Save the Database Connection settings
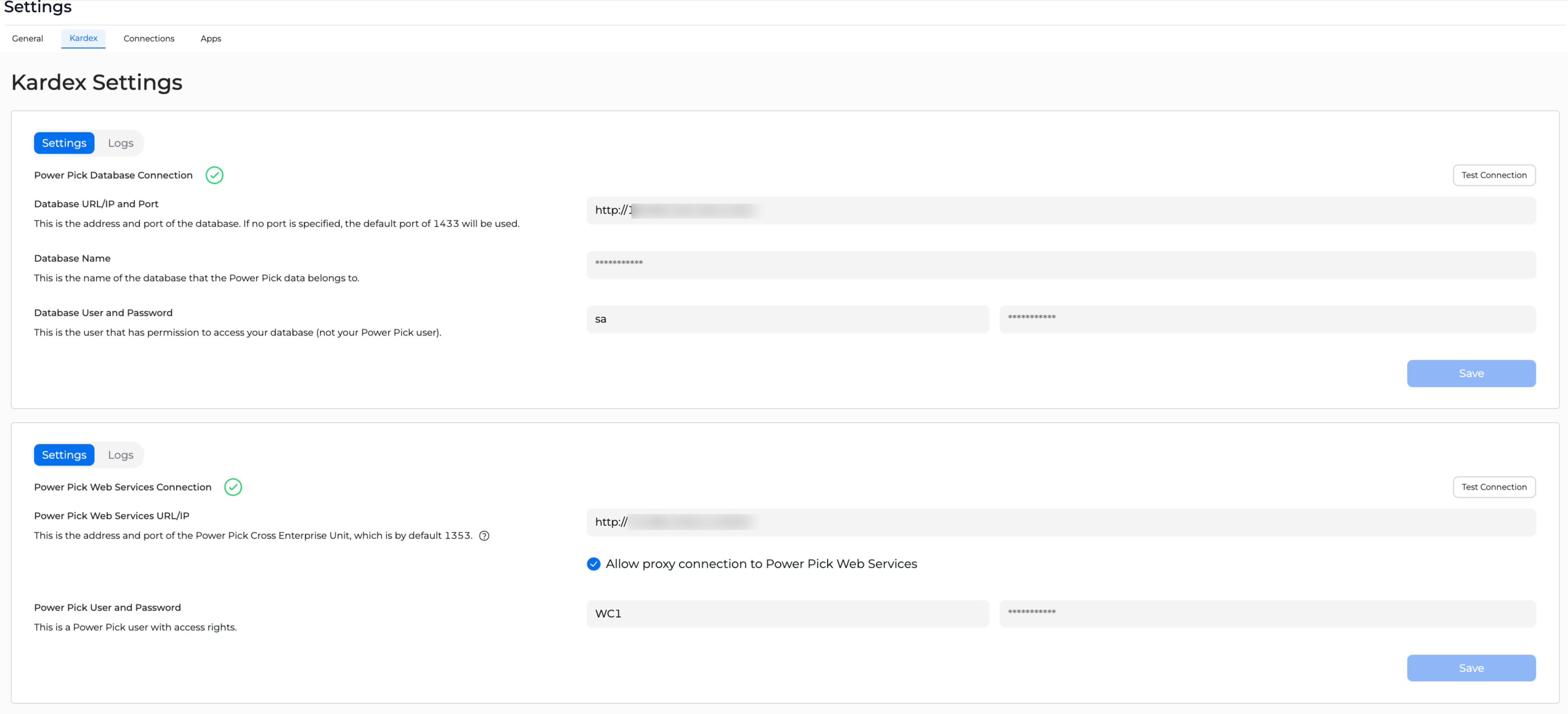The width and height of the screenshot is (1568, 714). pos(1471,373)
